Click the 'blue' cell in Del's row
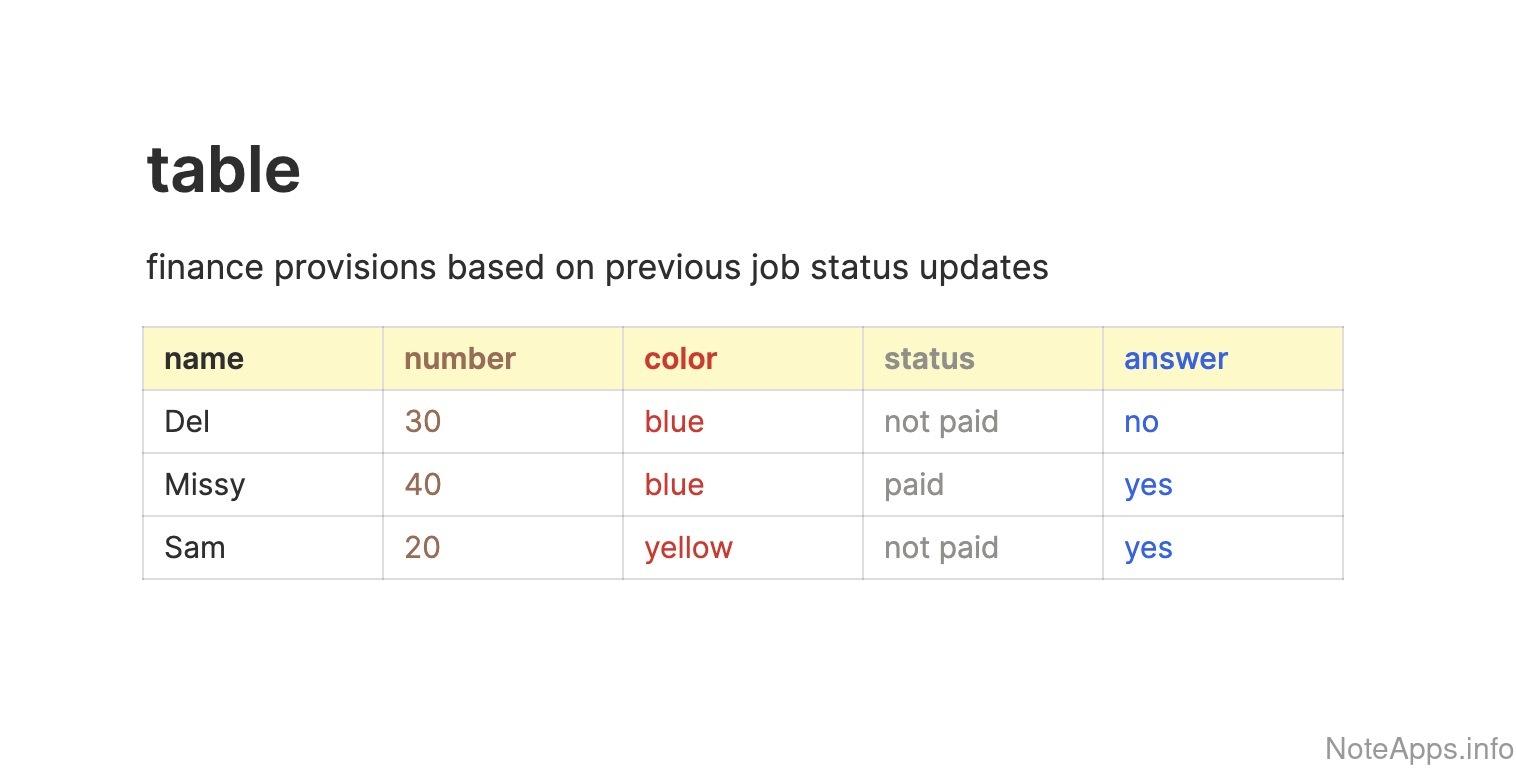Image resolution: width=1516 pixels, height=768 pixels. pyautogui.click(x=675, y=422)
